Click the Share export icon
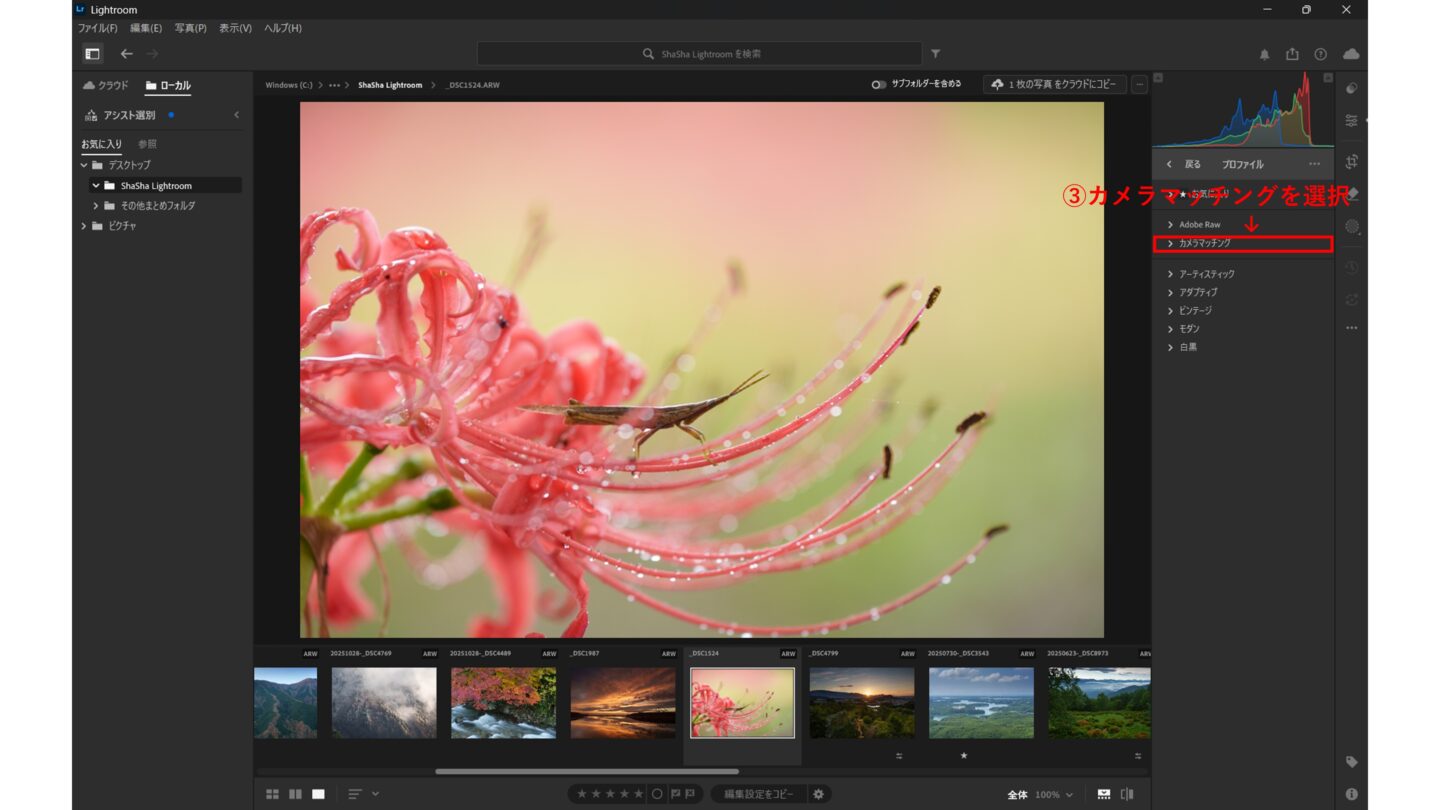1440x810 pixels. tap(1292, 54)
